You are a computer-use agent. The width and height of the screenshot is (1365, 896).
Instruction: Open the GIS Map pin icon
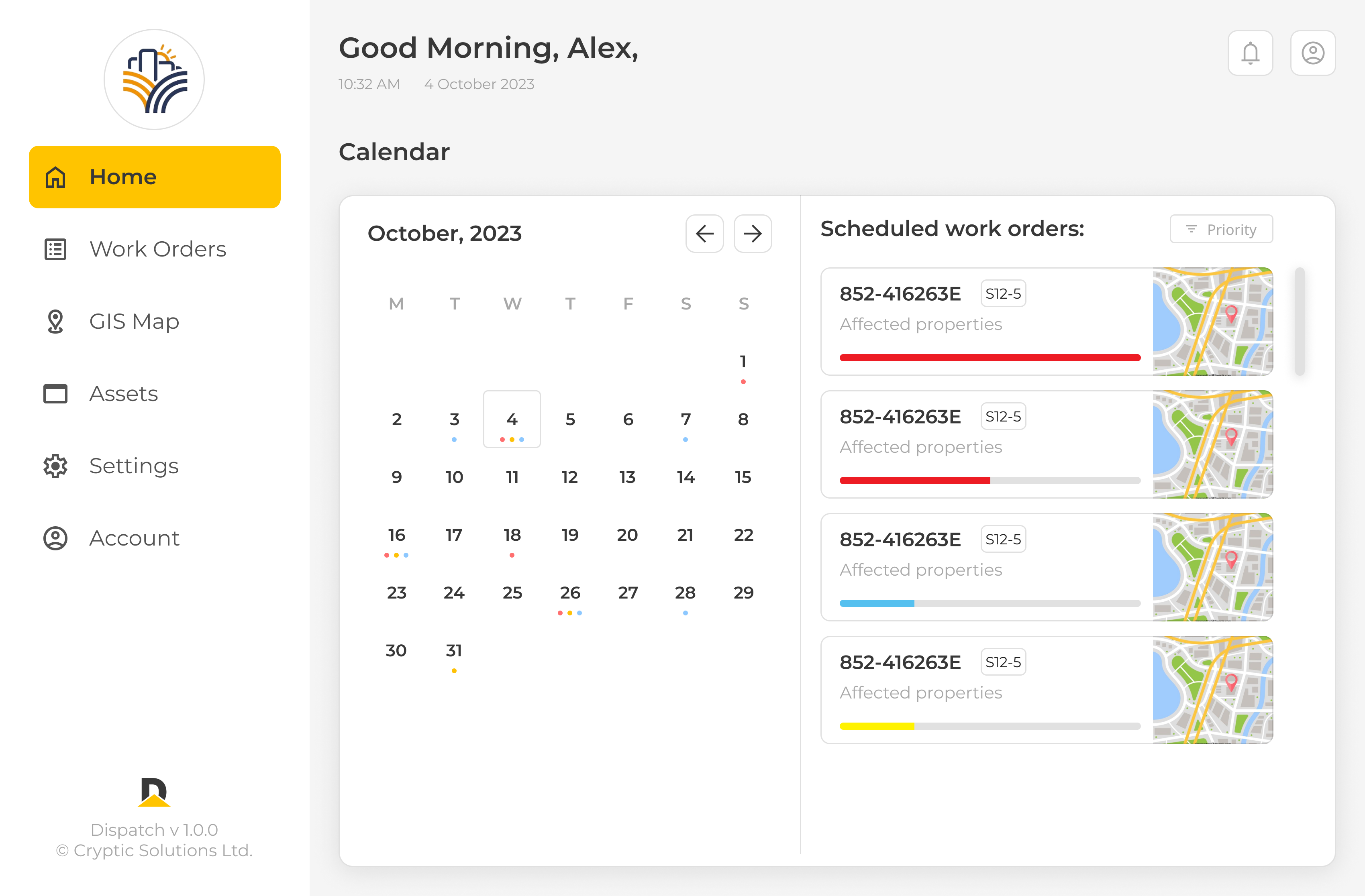coord(55,322)
